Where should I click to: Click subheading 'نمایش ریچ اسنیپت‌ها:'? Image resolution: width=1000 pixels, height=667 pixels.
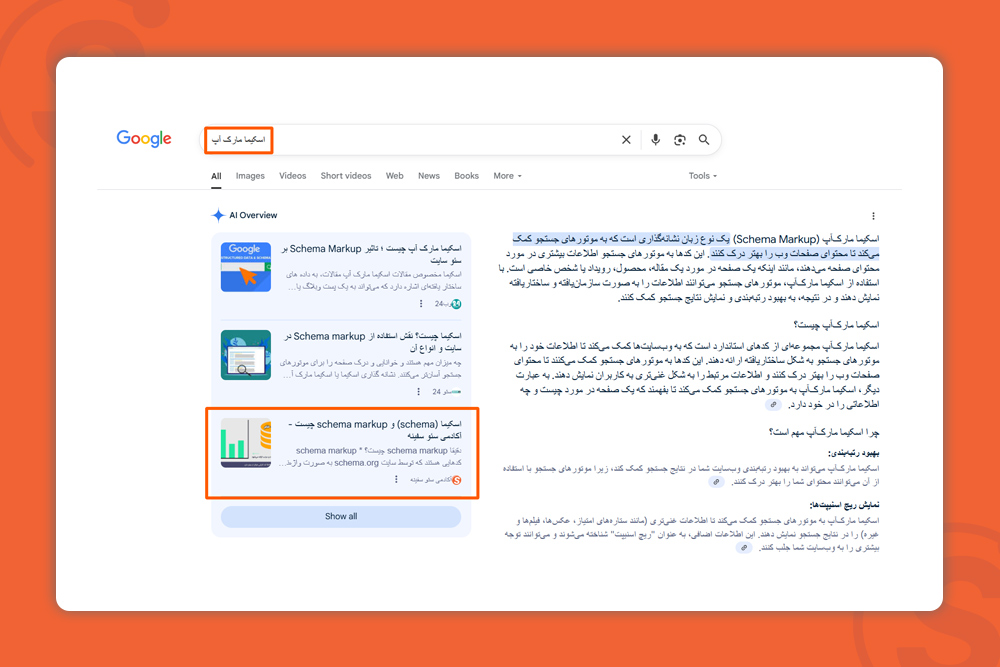click(844, 506)
